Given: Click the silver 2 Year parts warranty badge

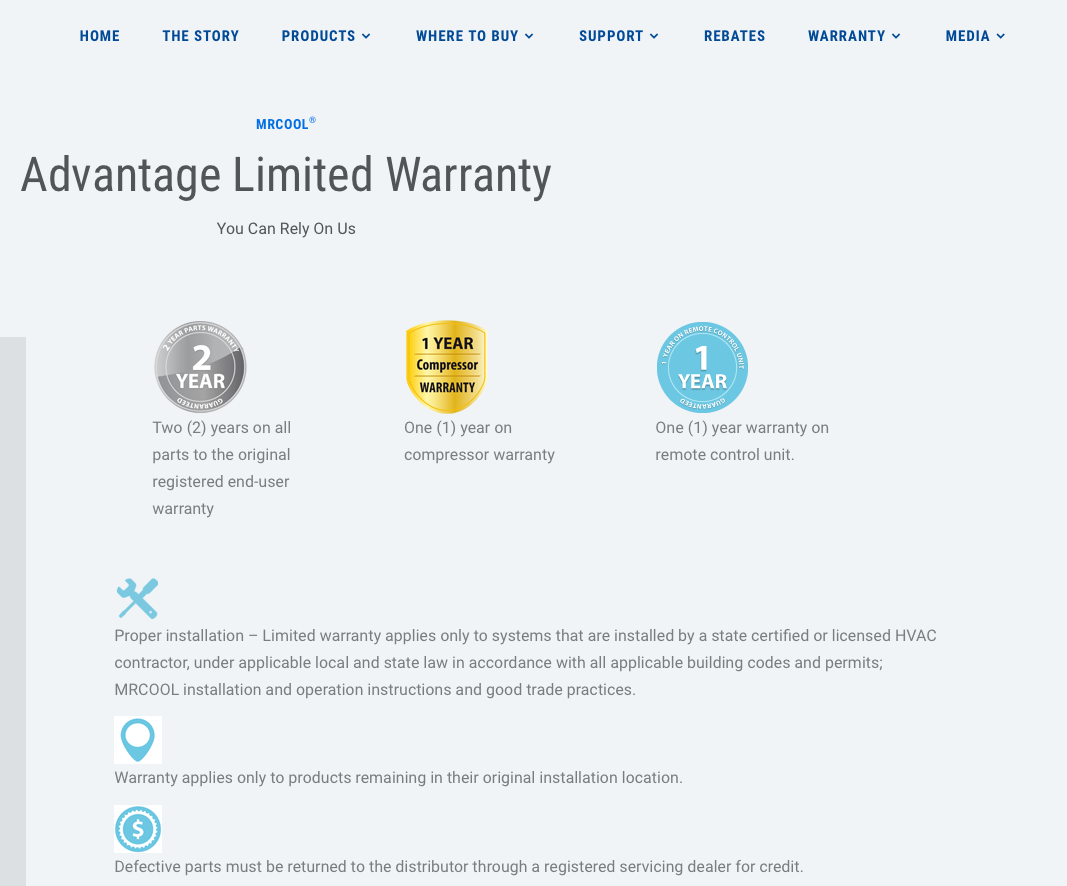Looking at the screenshot, I should (x=200, y=367).
